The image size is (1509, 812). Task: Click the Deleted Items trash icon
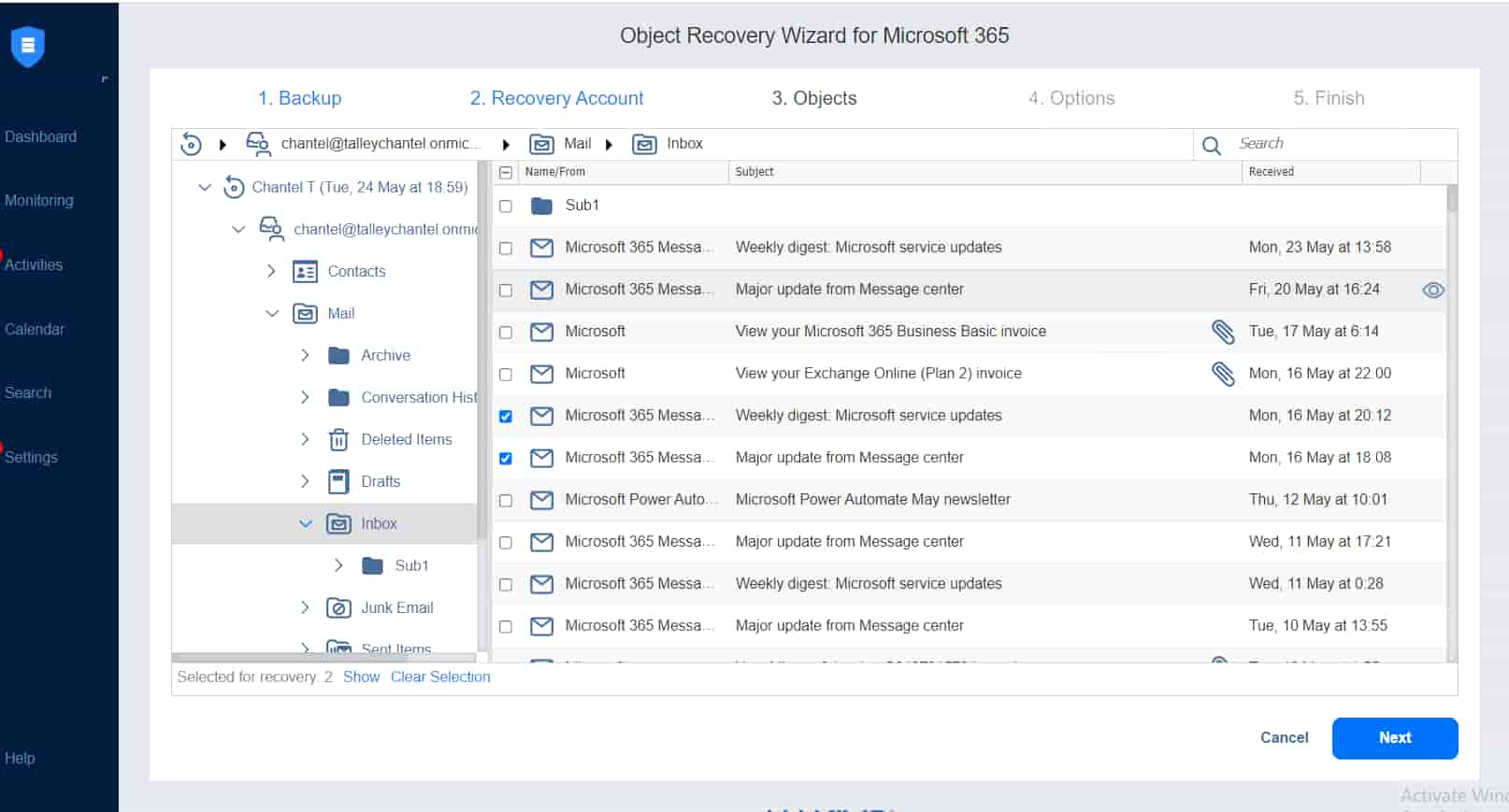click(338, 440)
